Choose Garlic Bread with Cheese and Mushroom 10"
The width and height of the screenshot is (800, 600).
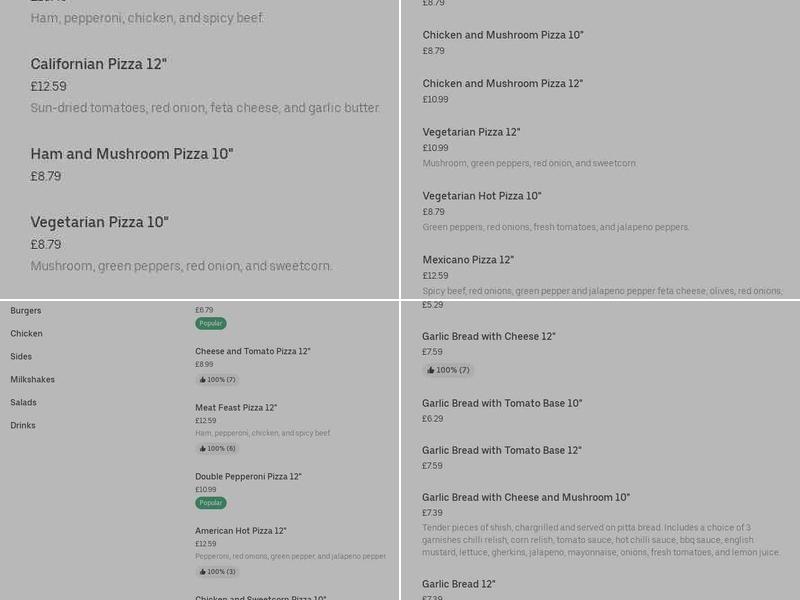(525, 498)
